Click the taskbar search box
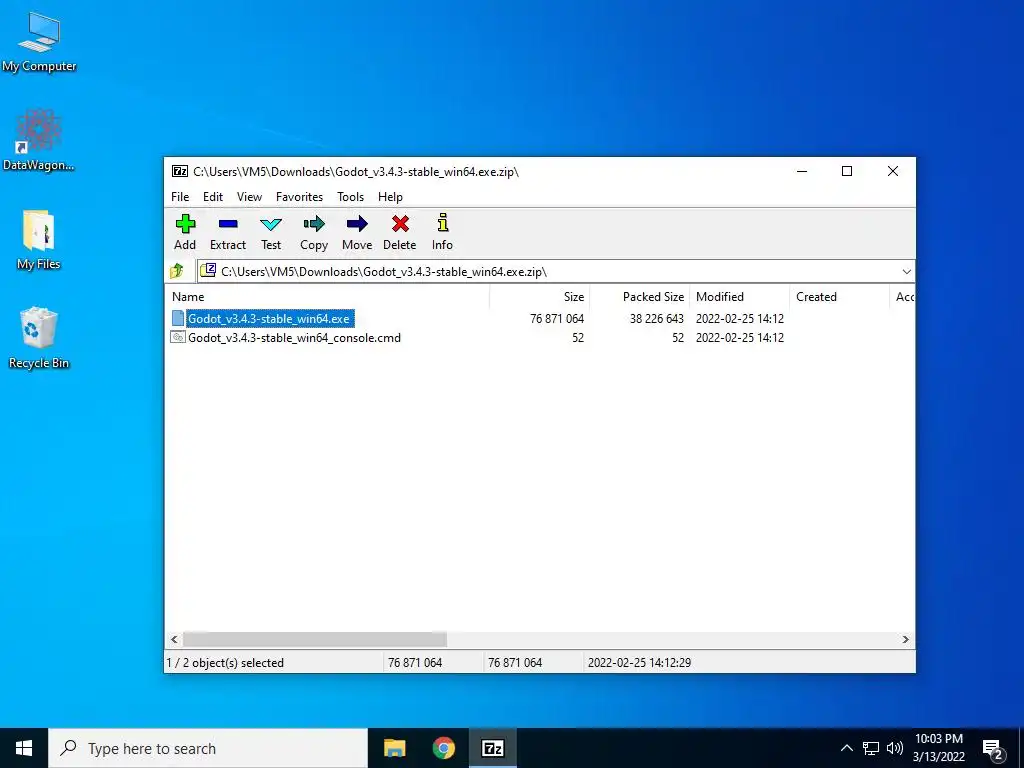Viewport: 1024px width, 768px height. [208, 748]
